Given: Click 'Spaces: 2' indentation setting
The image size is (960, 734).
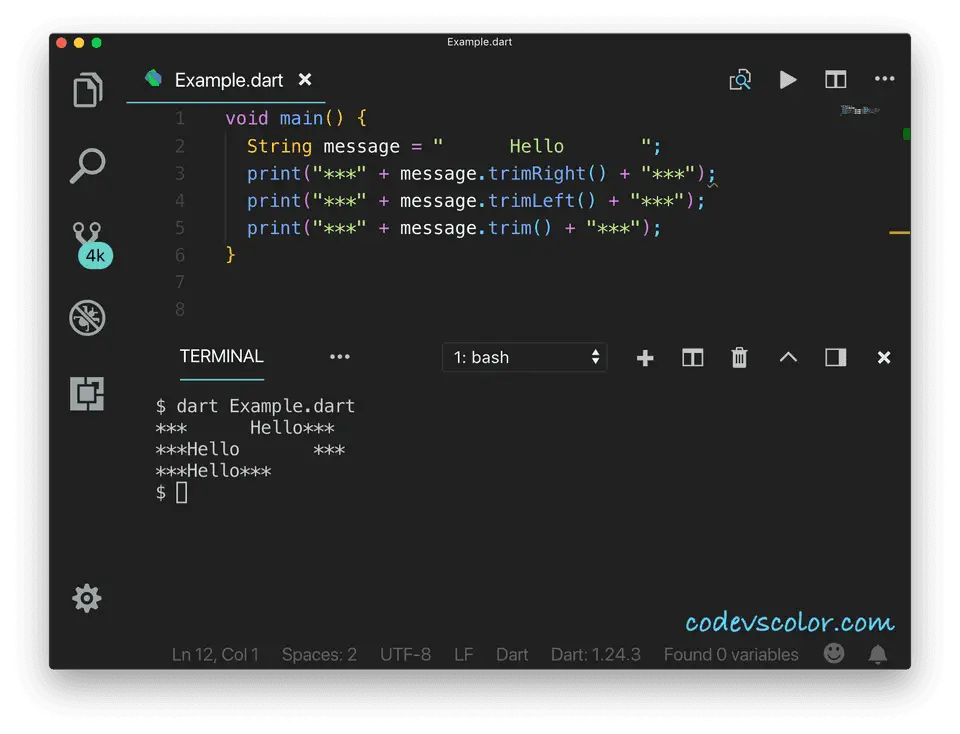Looking at the screenshot, I should coord(319,654).
